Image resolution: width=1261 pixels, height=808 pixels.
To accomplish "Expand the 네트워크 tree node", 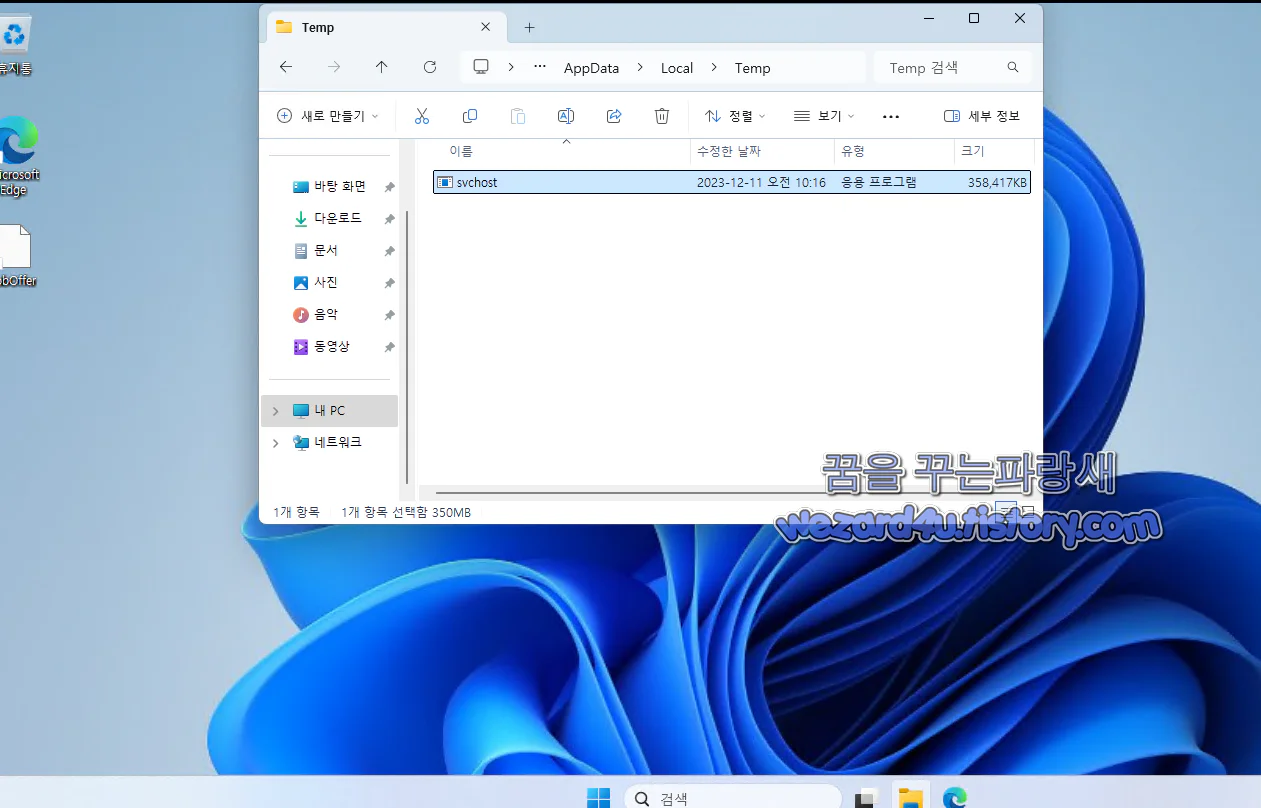I will click(x=276, y=443).
